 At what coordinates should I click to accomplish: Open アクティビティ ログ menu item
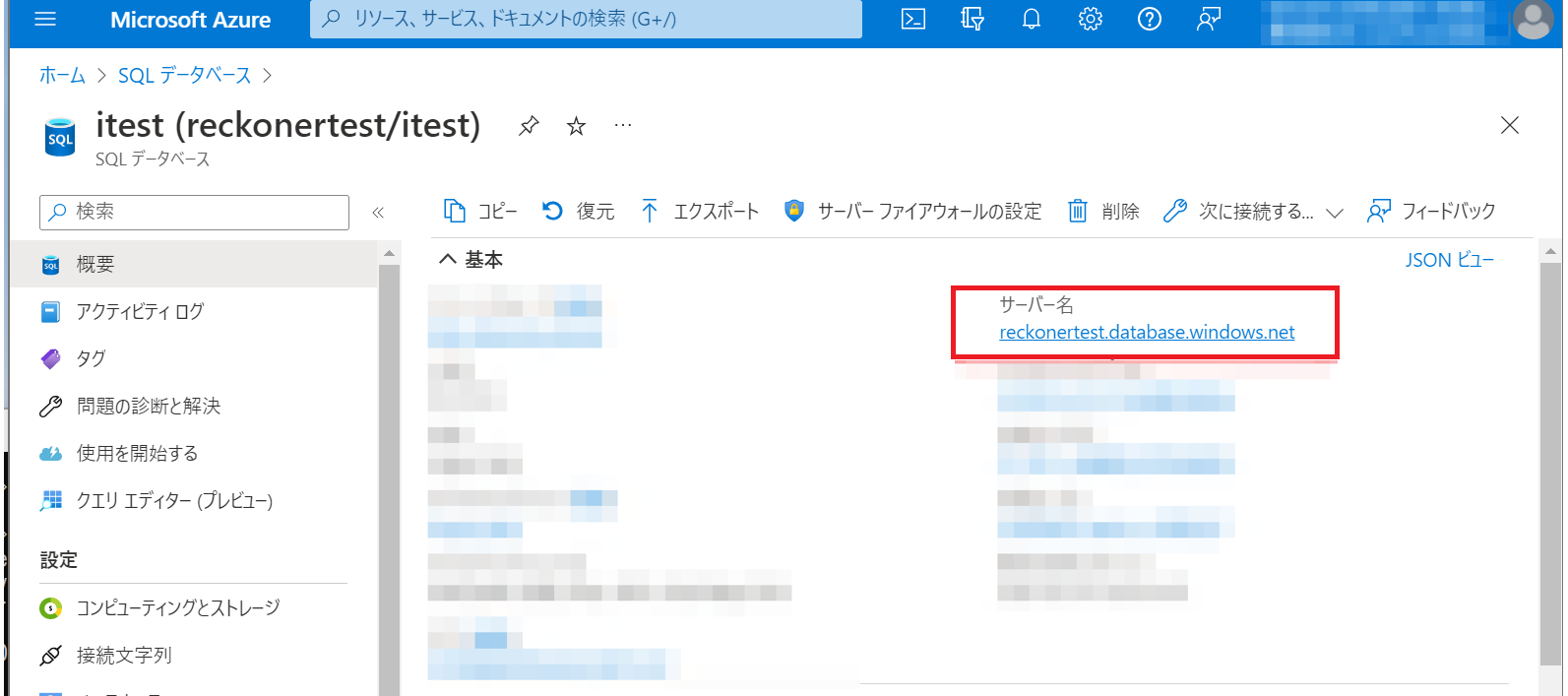point(194,311)
